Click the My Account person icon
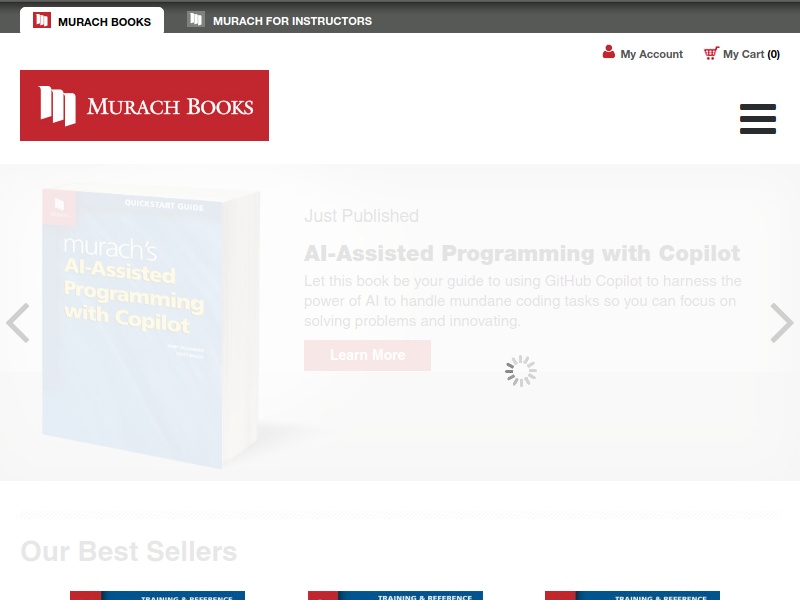 click(x=609, y=52)
